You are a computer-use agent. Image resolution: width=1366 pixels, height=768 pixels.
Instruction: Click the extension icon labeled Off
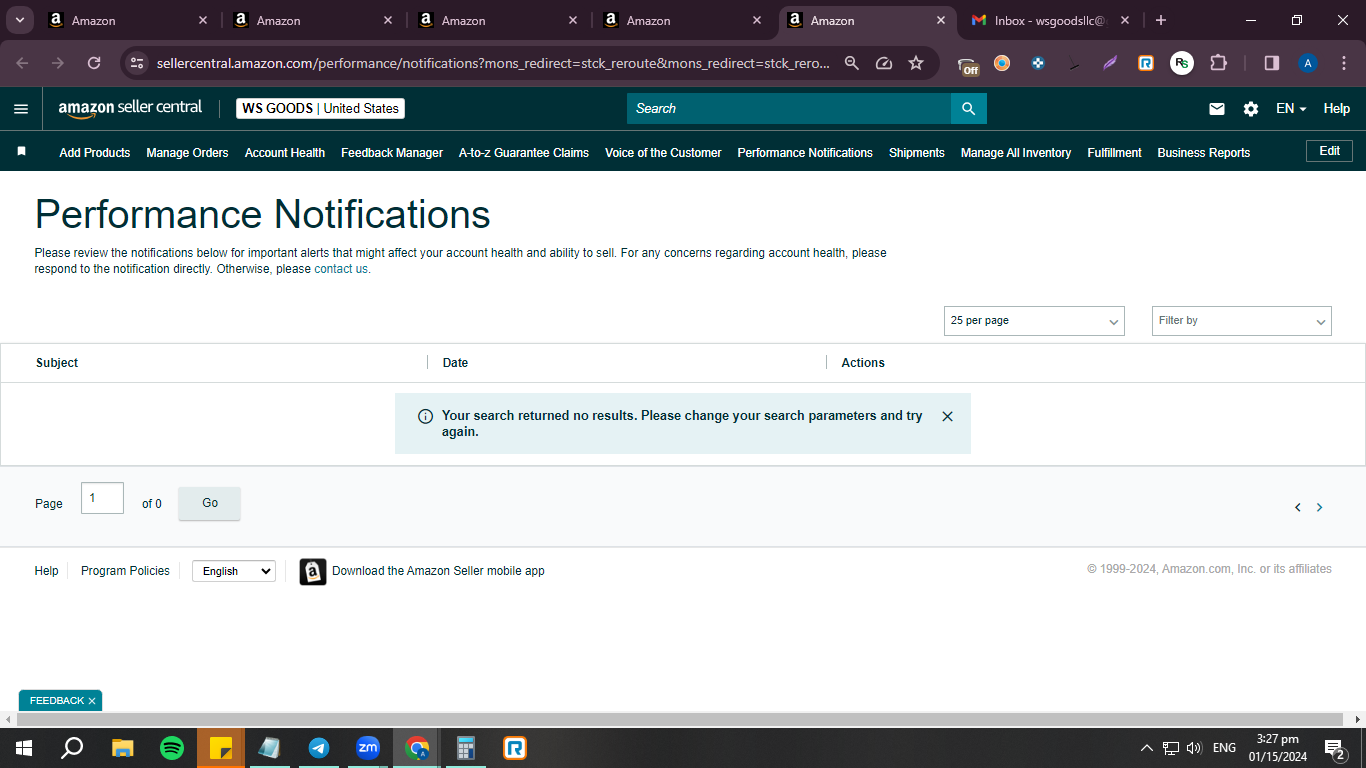(x=968, y=66)
